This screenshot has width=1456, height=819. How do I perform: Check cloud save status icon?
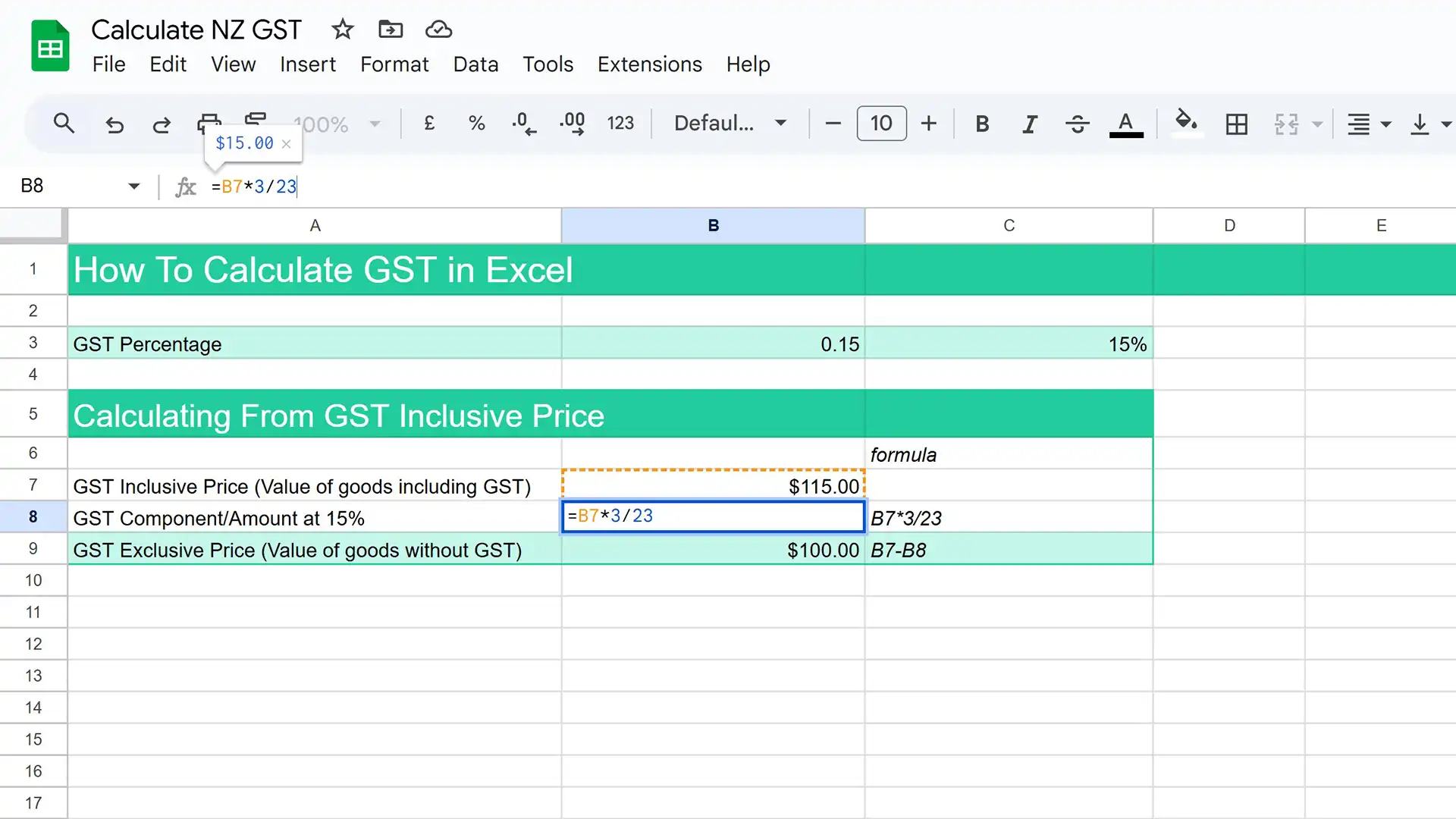[438, 30]
